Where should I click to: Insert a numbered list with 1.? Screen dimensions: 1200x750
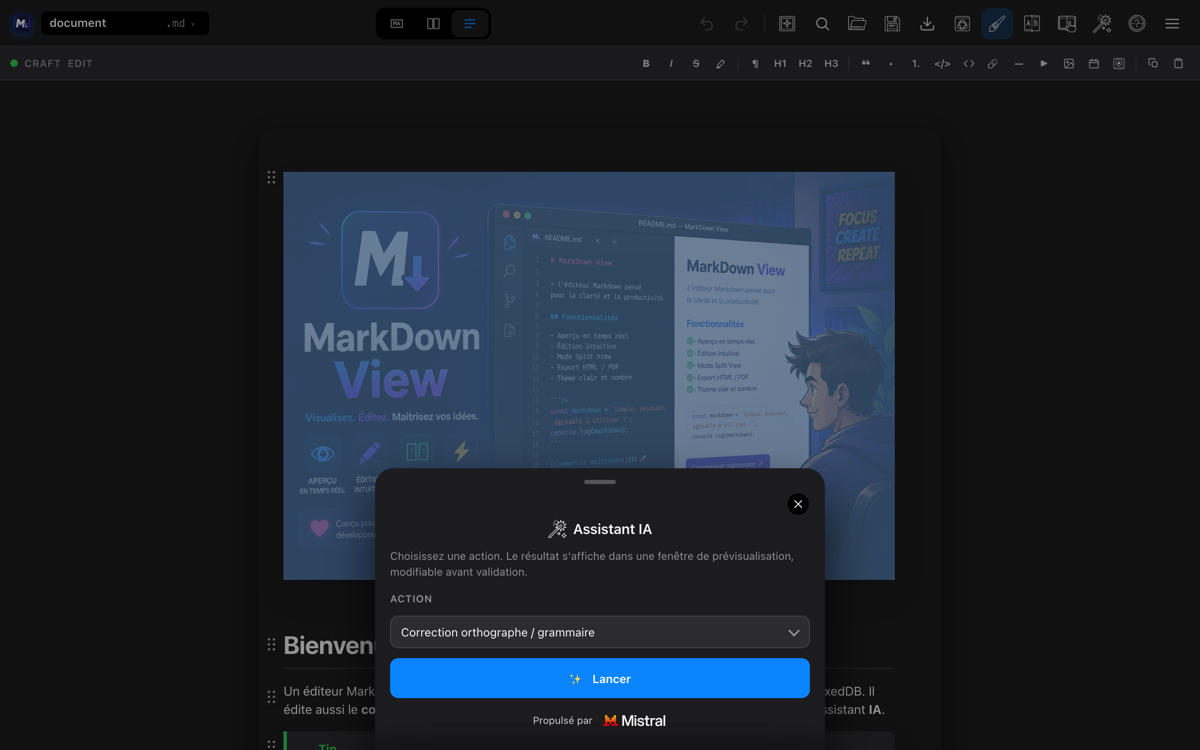click(916, 63)
